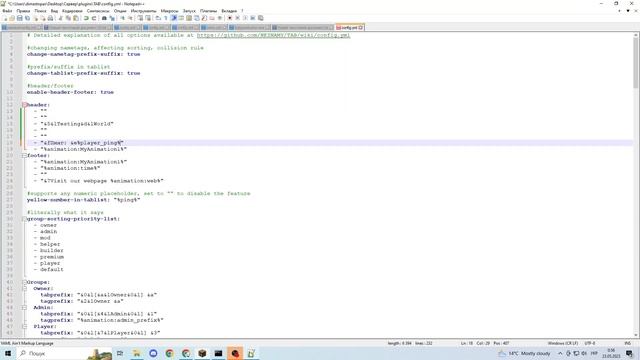Start macro recording with red dot icon
640x360 pixels.
229,18
